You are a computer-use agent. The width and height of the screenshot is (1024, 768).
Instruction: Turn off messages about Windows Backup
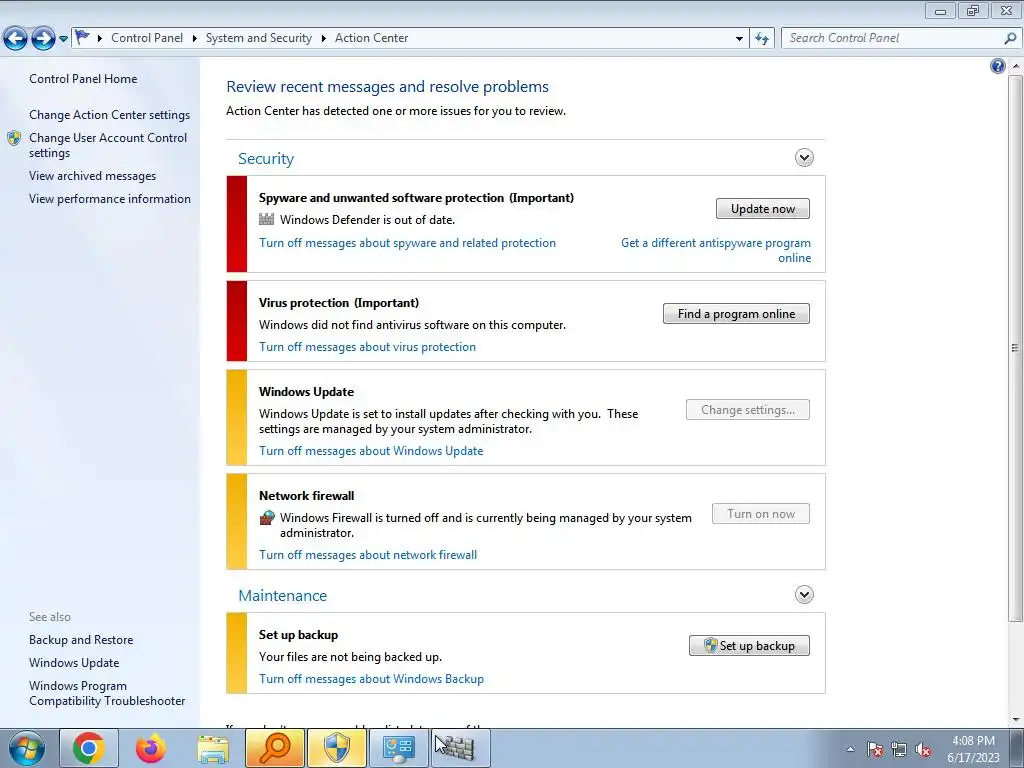(x=371, y=679)
